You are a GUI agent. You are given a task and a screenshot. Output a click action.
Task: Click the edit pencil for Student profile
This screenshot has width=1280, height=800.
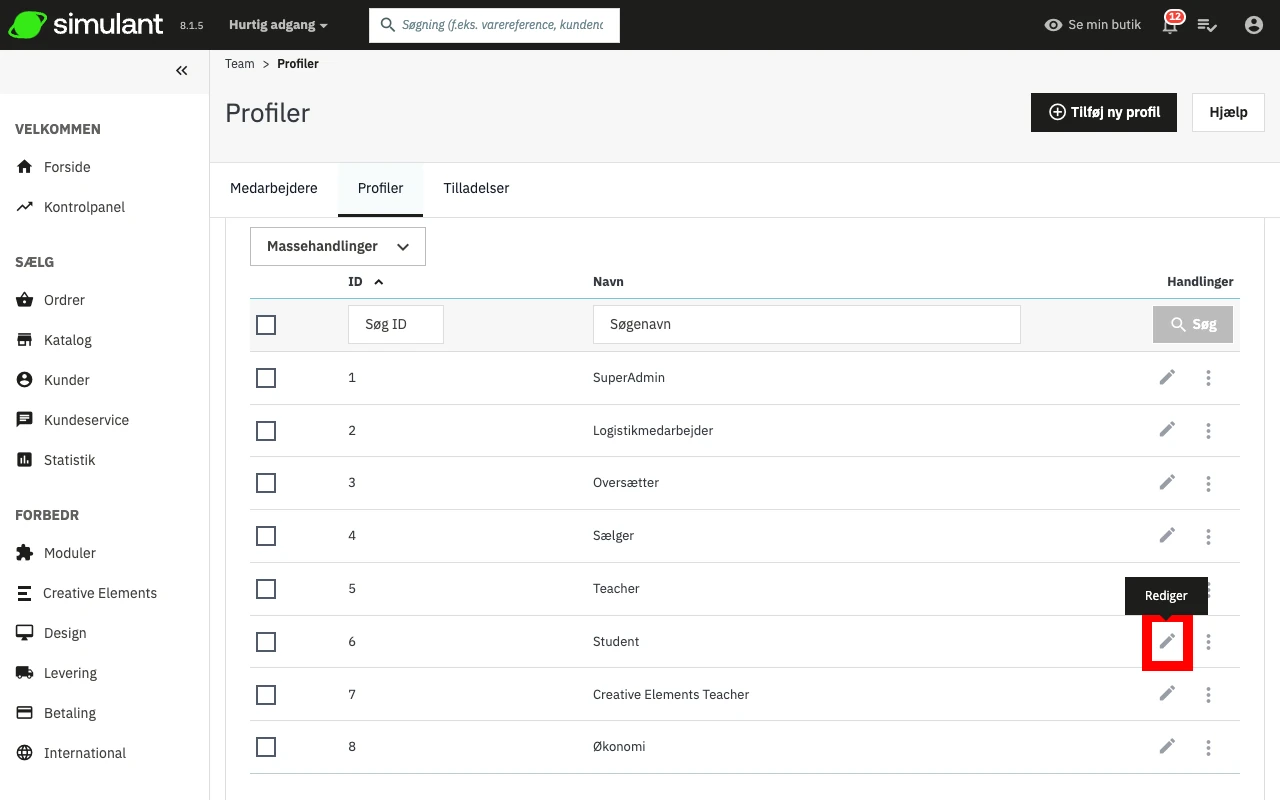(1167, 641)
